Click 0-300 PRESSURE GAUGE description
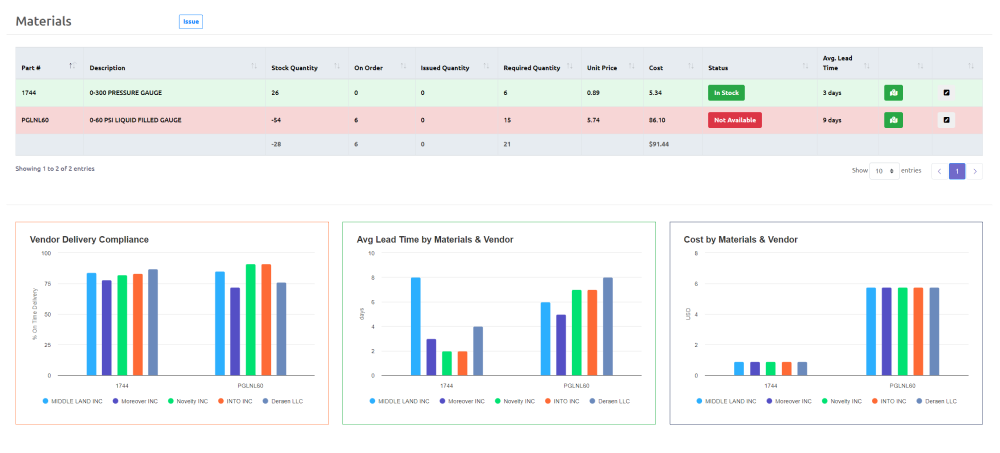1000x453 pixels. [x=126, y=93]
